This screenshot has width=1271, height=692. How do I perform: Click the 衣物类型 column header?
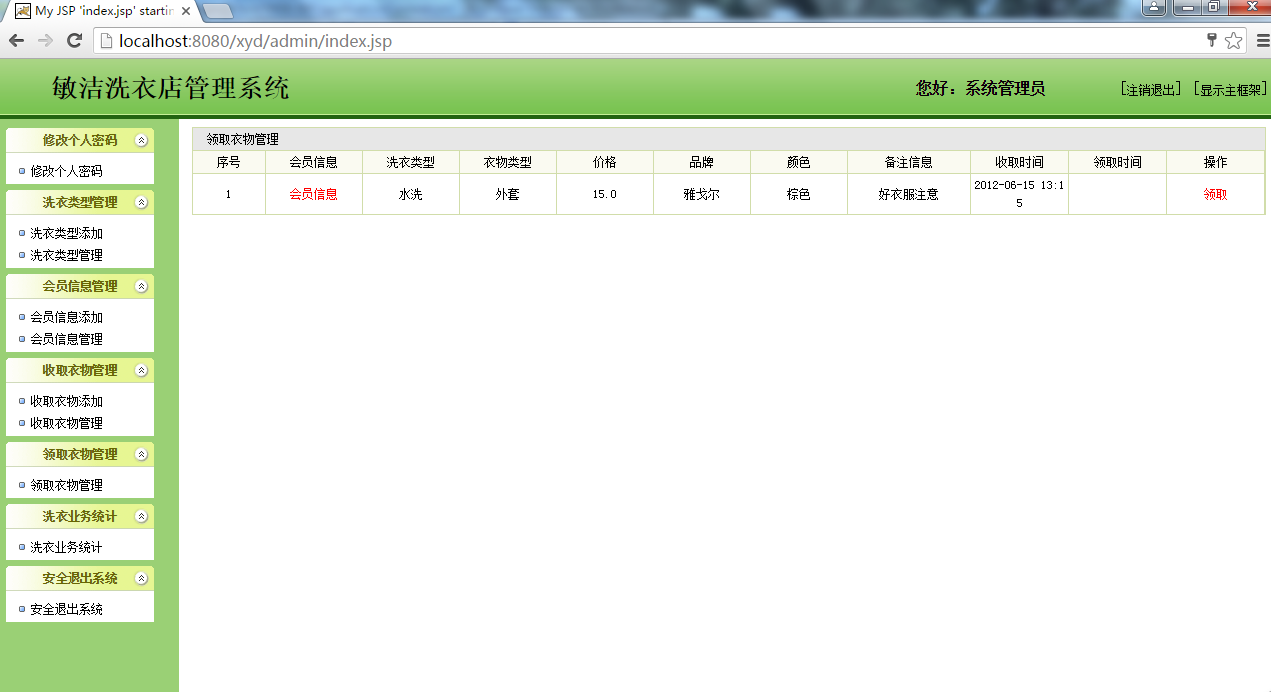[x=507, y=162]
